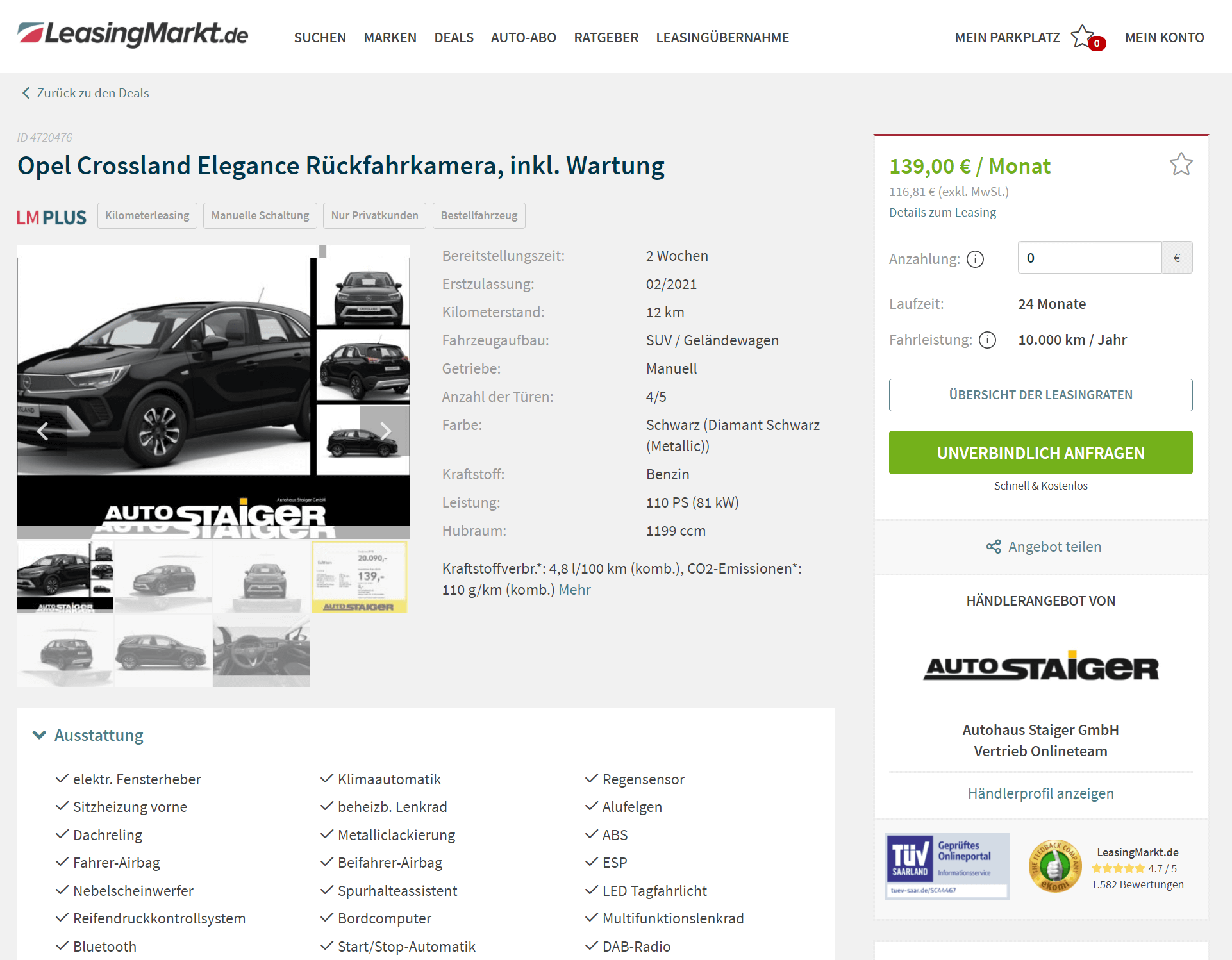This screenshot has width=1232, height=960.
Task: Click ÜBERSICHT DER LEASINGRATEN button
Action: click(1040, 395)
